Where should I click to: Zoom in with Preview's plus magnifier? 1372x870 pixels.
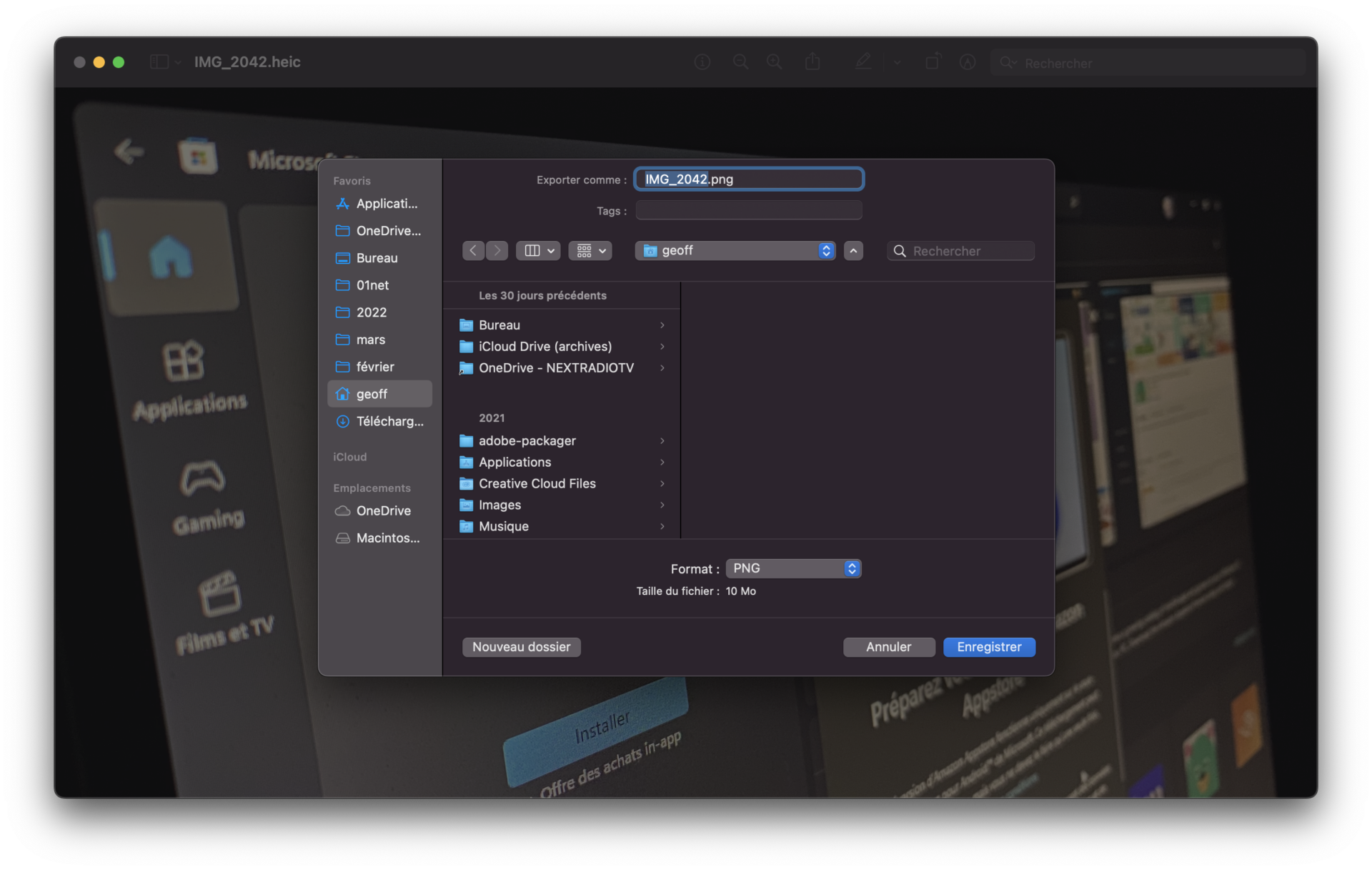775,62
